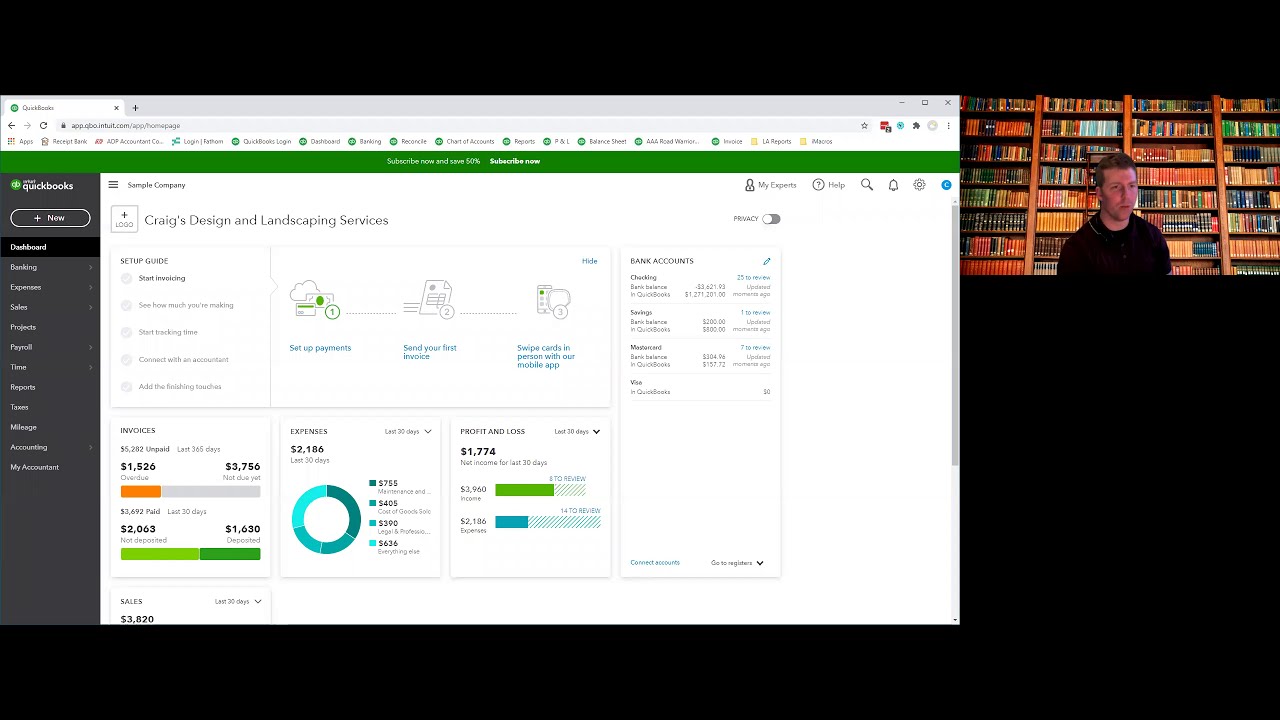Open the Receipt Bank bookmark
1280x720 pixels.
(x=64, y=142)
